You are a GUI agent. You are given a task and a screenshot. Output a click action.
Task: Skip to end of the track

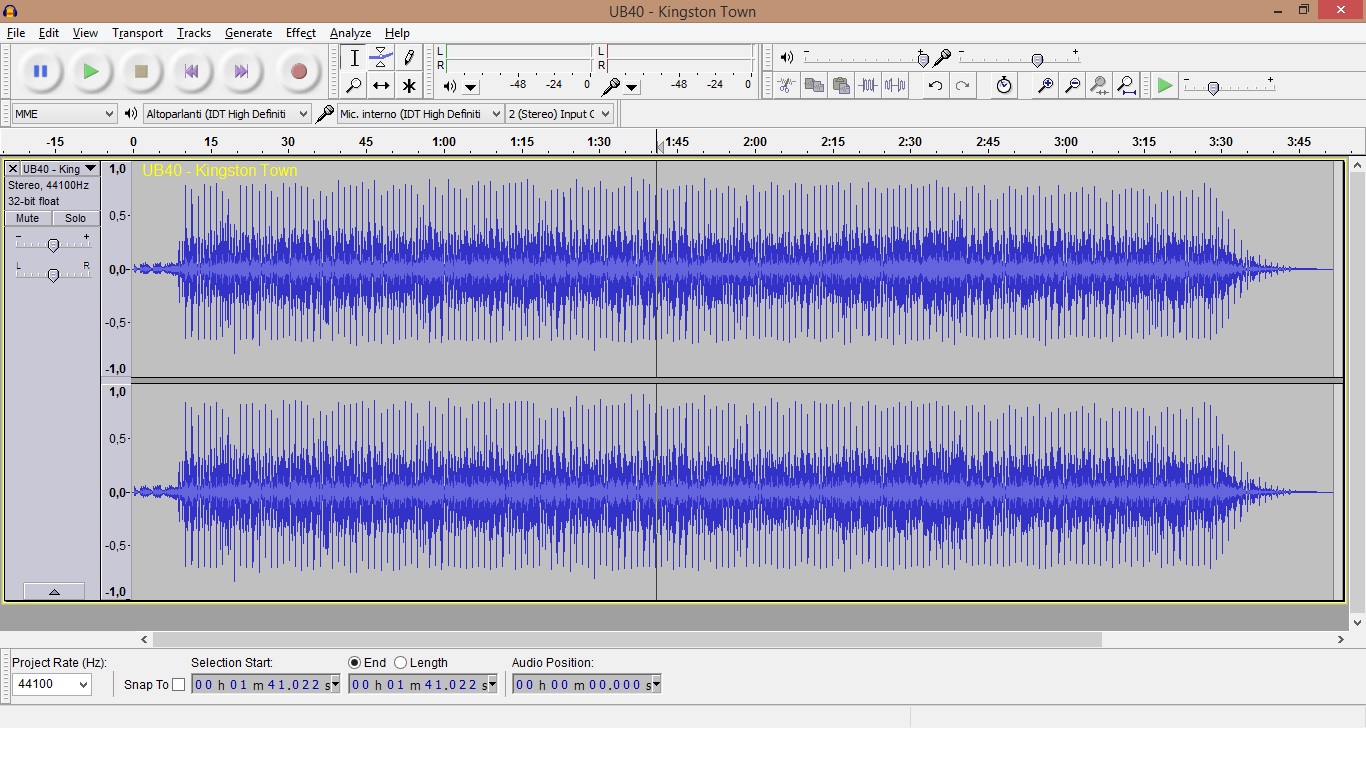pyautogui.click(x=241, y=71)
